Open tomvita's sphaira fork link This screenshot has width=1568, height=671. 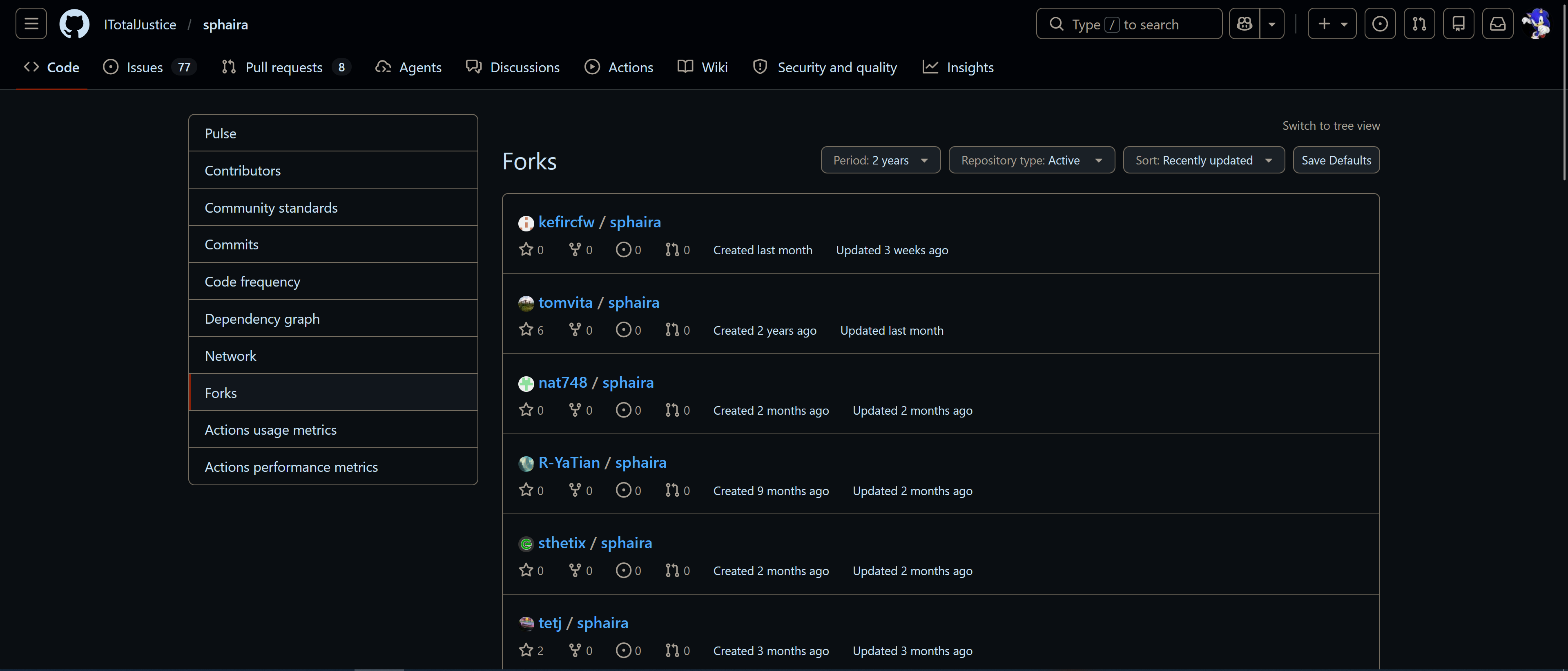(633, 302)
